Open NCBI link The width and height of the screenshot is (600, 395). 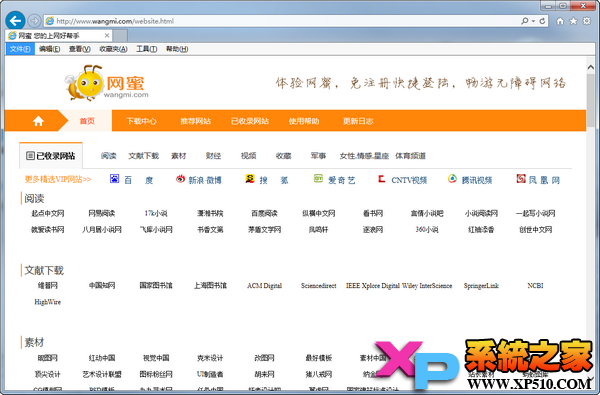(535, 286)
